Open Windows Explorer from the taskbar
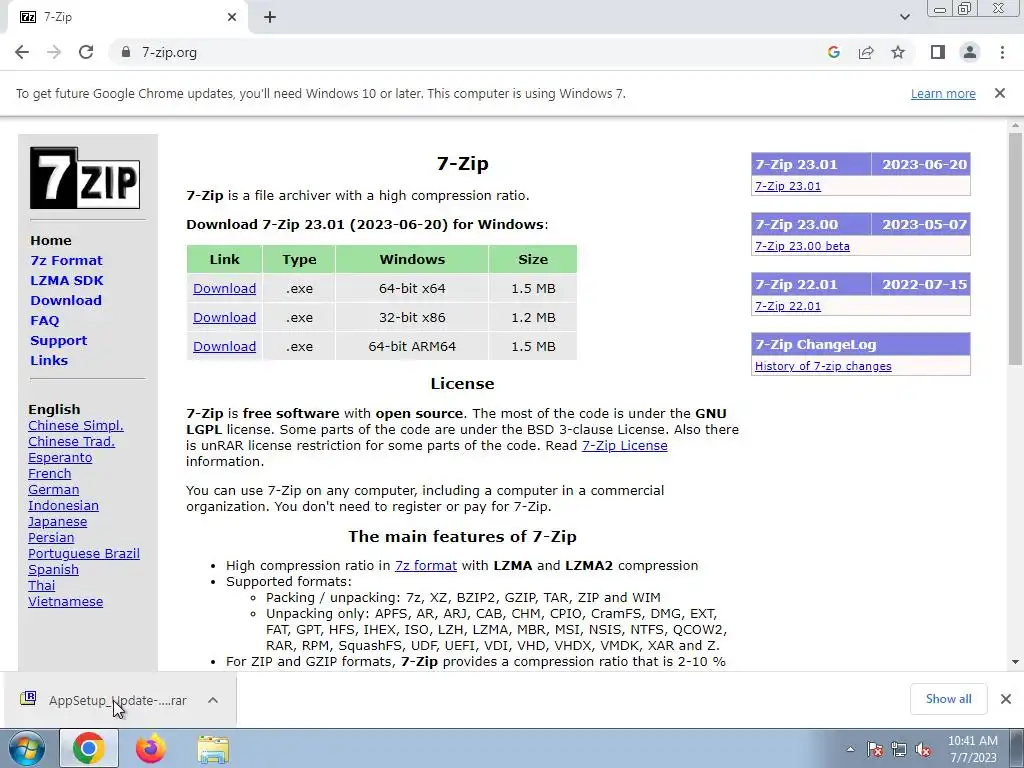 tap(213, 750)
